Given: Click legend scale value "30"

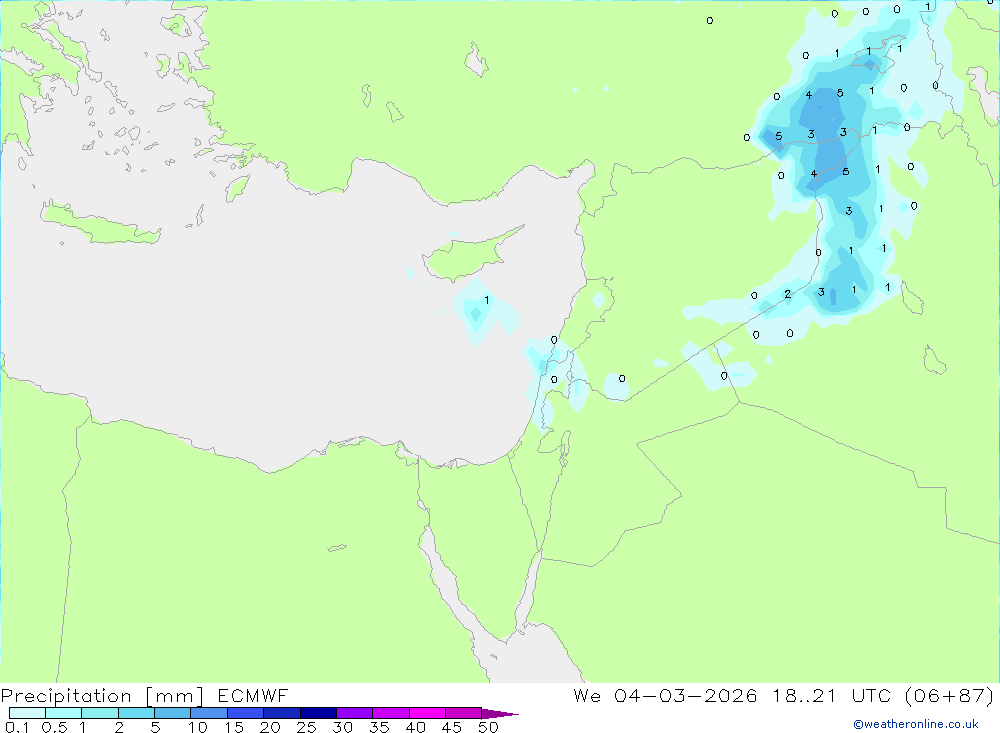Looking at the screenshot, I should tap(343, 727).
